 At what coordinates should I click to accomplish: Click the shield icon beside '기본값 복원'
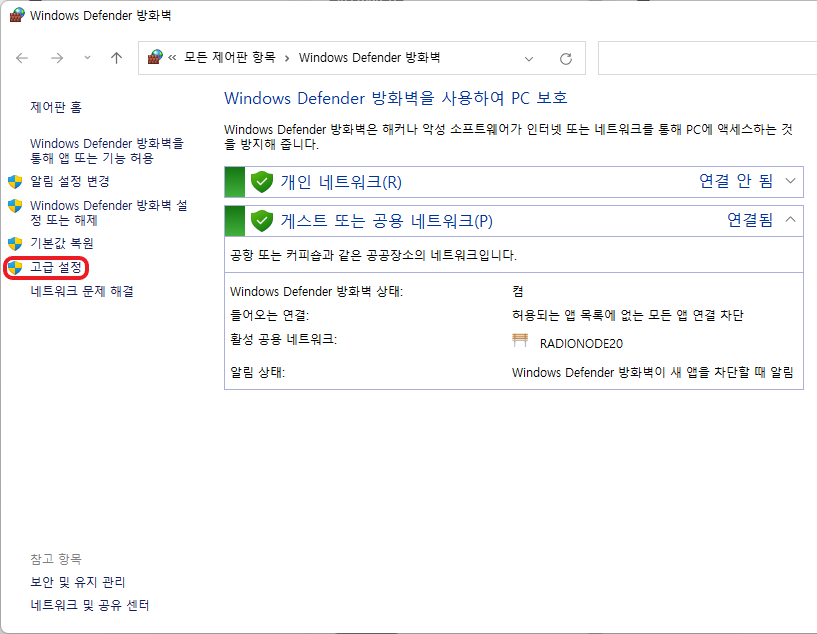coord(15,243)
